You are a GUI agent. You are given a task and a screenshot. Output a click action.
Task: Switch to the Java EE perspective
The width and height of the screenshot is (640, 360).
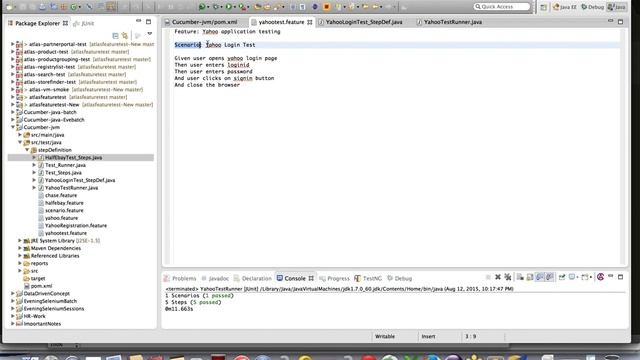tap(564, 7)
